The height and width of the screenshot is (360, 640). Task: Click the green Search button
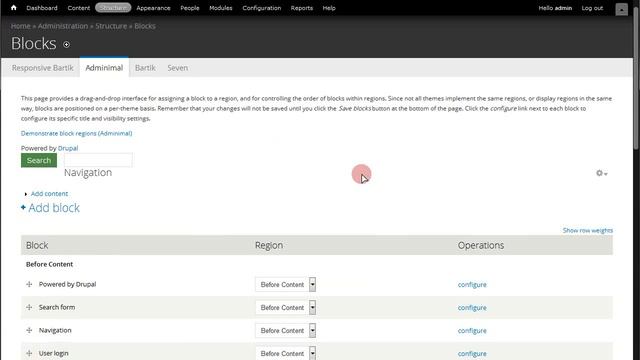tap(39, 160)
